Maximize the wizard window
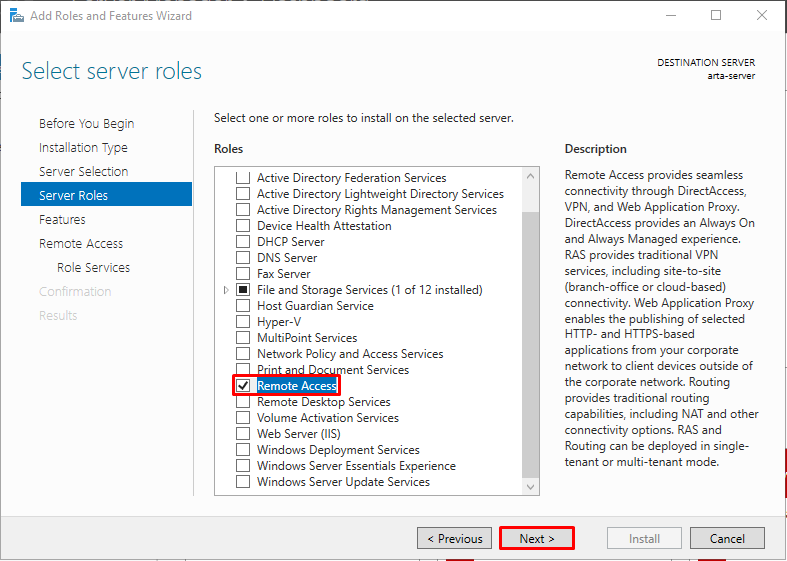This screenshot has width=787, height=561. (x=716, y=15)
